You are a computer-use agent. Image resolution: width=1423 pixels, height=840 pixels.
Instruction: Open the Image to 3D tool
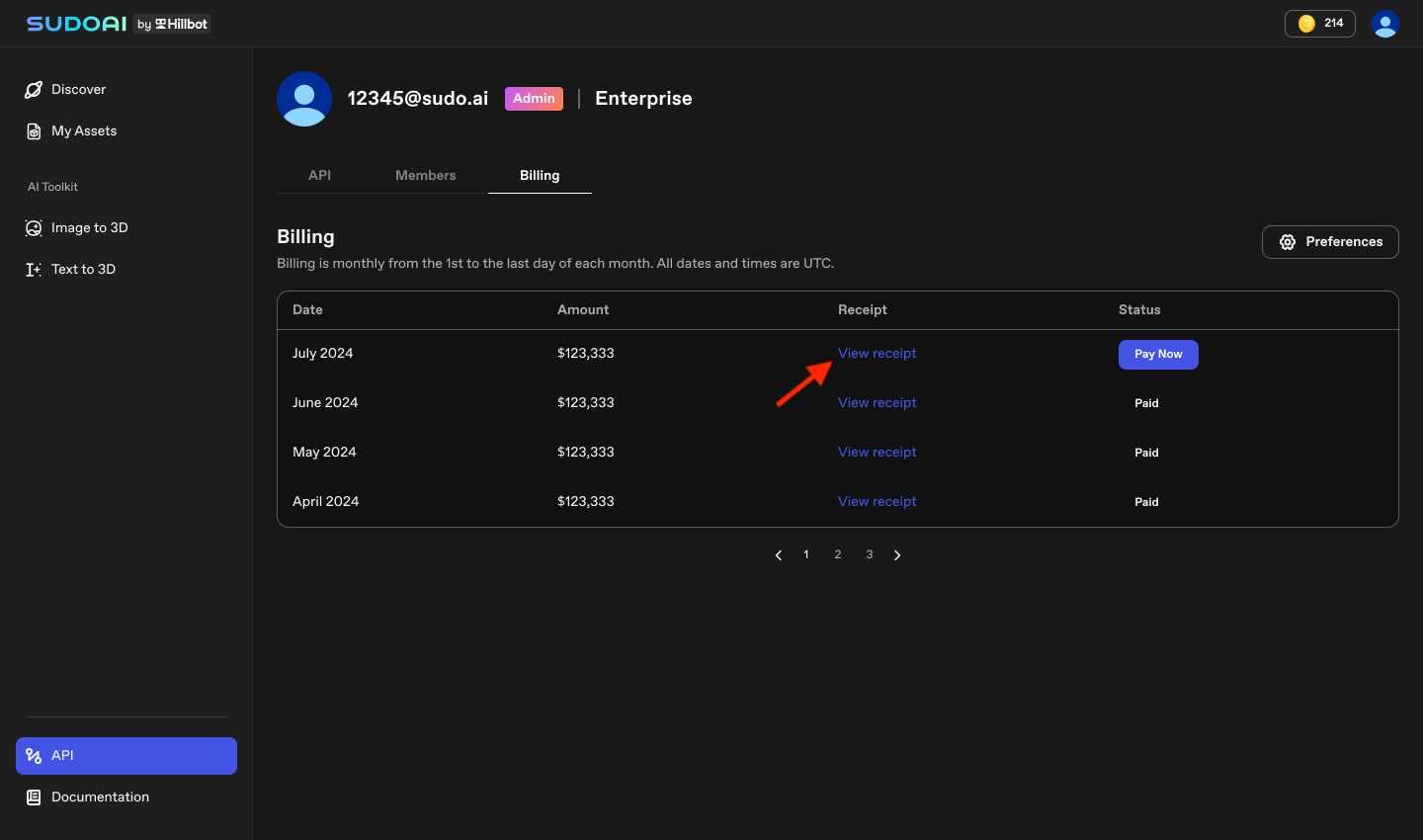[x=126, y=228]
